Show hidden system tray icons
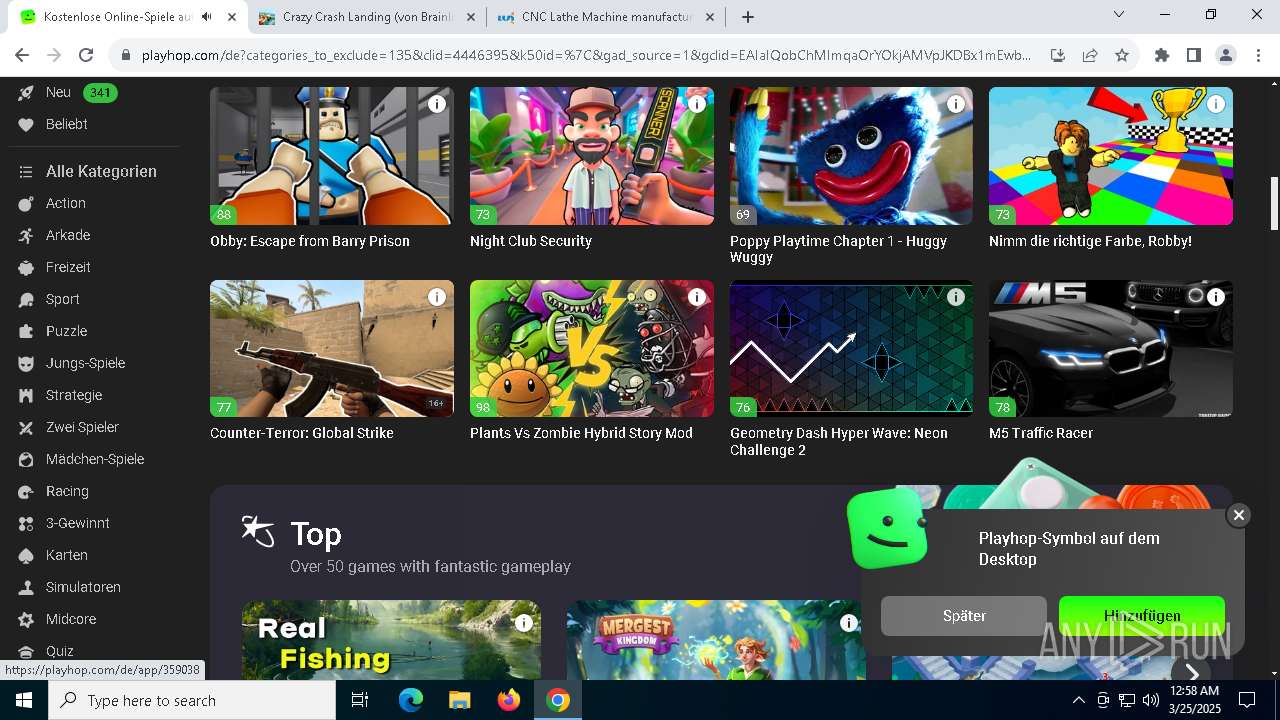Viewport: 1280px width, 720px height. pyautogui.click(x=1078, y=701)
